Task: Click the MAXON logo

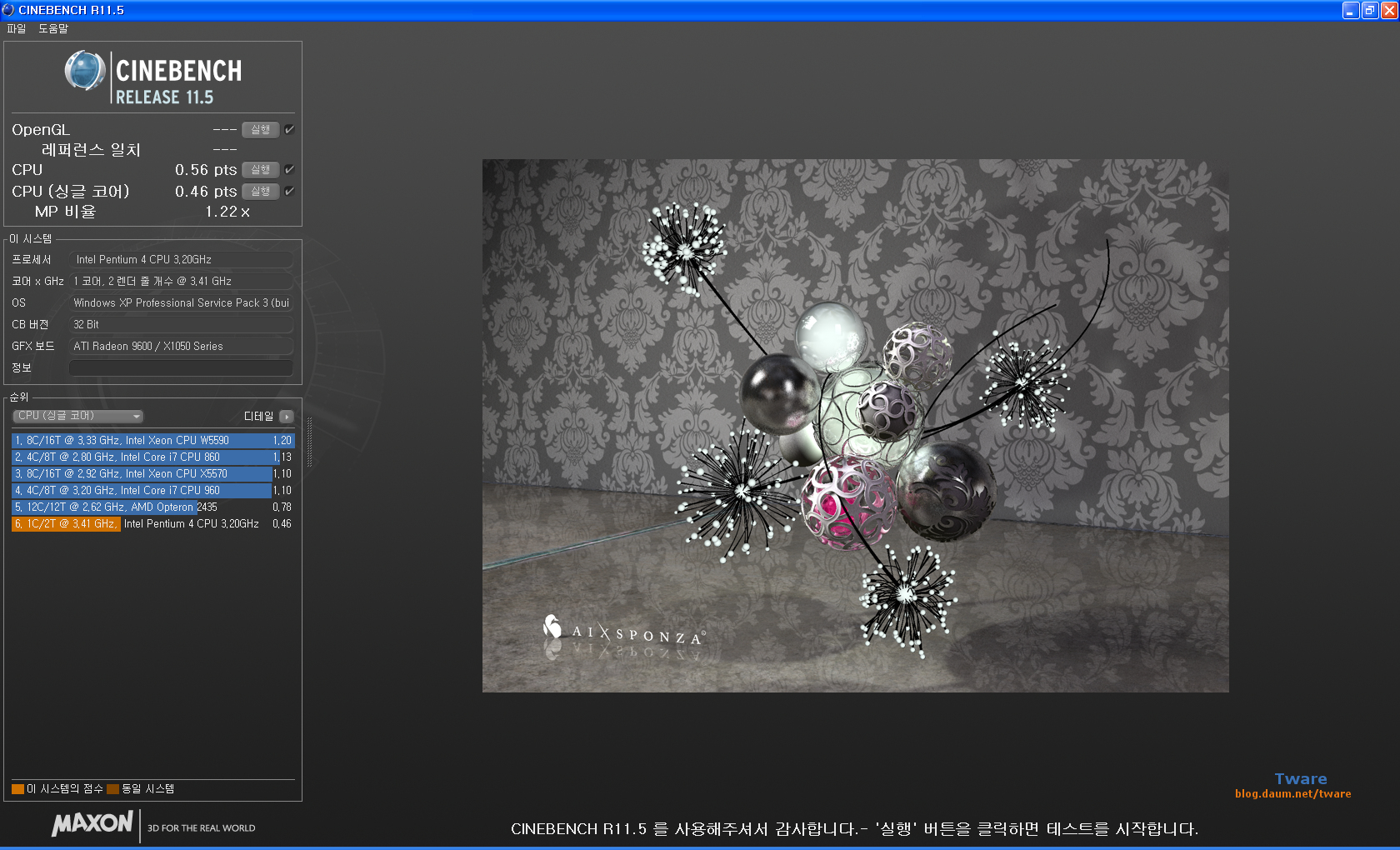Action: [x=92, y=823]
